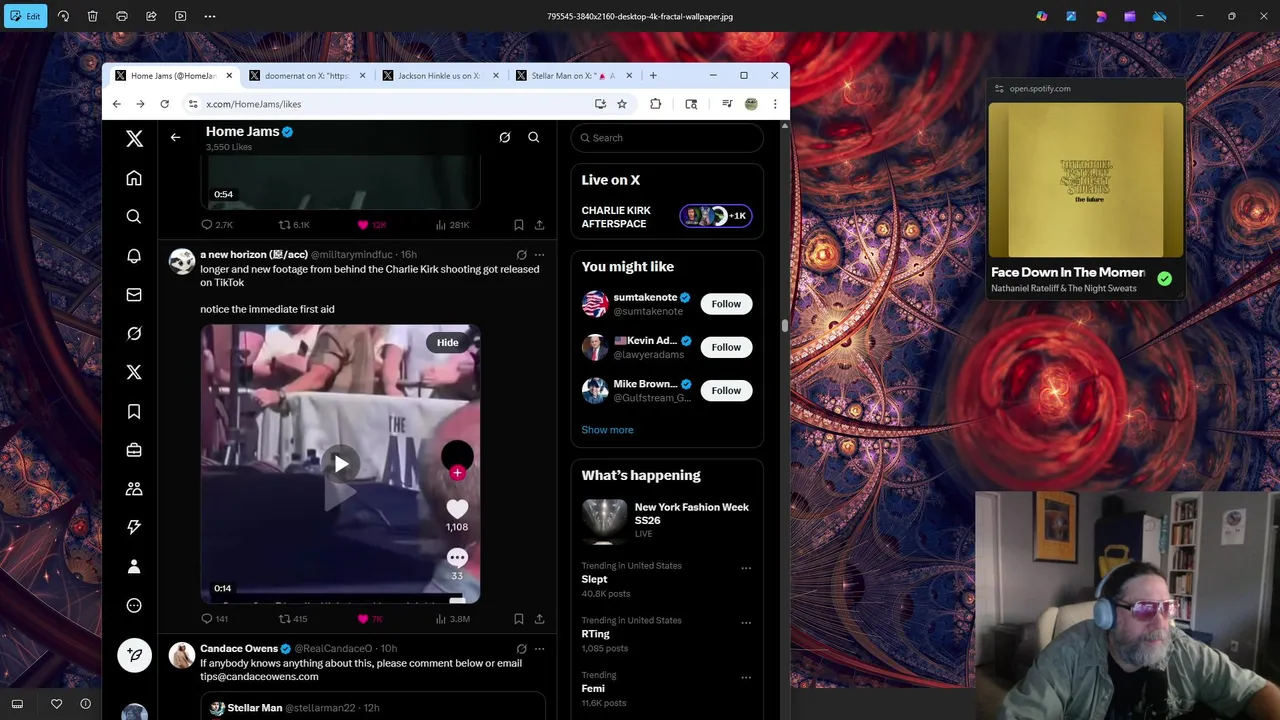The image size is (1280, 720).
Task: Open Profile person icon in sidebar
Action: click(x=134, y=566)
